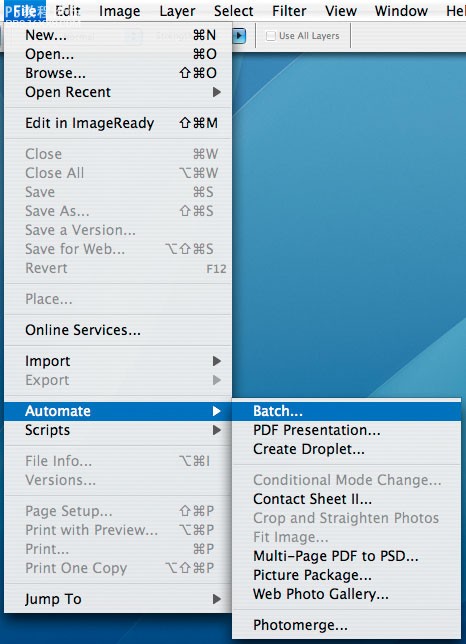The height and width of the screenshot is (644, 466).
Task: Select Picture Package...
Action: coord(346,575)
